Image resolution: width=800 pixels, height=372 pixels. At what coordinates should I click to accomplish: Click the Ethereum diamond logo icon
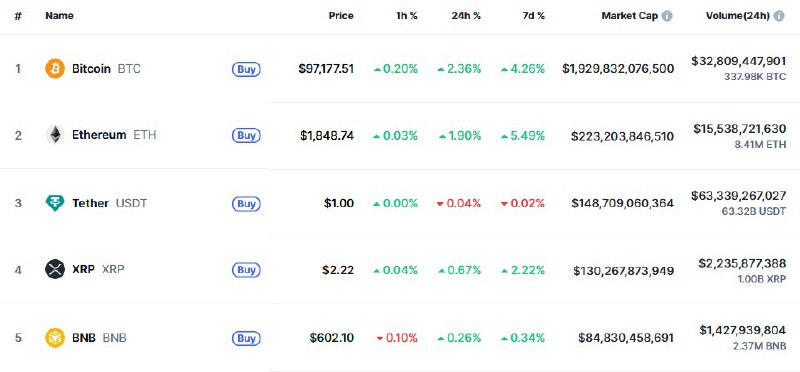pyautogui.click(x=55, y=135)
